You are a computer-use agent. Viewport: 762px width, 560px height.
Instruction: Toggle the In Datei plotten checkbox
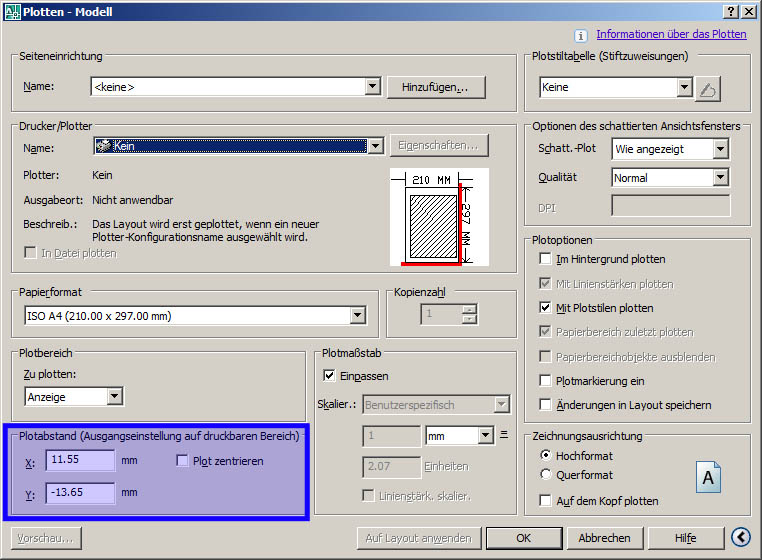[x=30, y=253]
